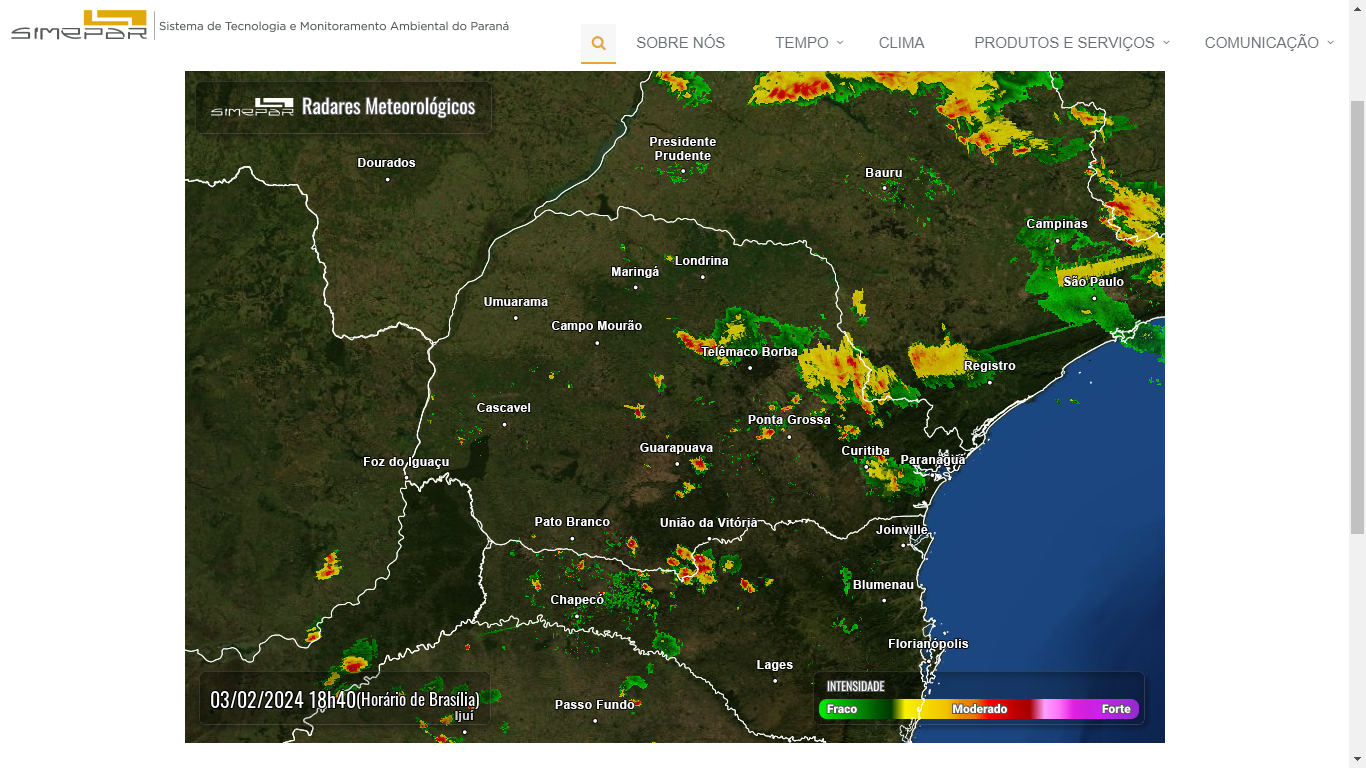Click the COMUNICAÇÃO link text
1366x768 pixels.
(x=1261, y=43)
